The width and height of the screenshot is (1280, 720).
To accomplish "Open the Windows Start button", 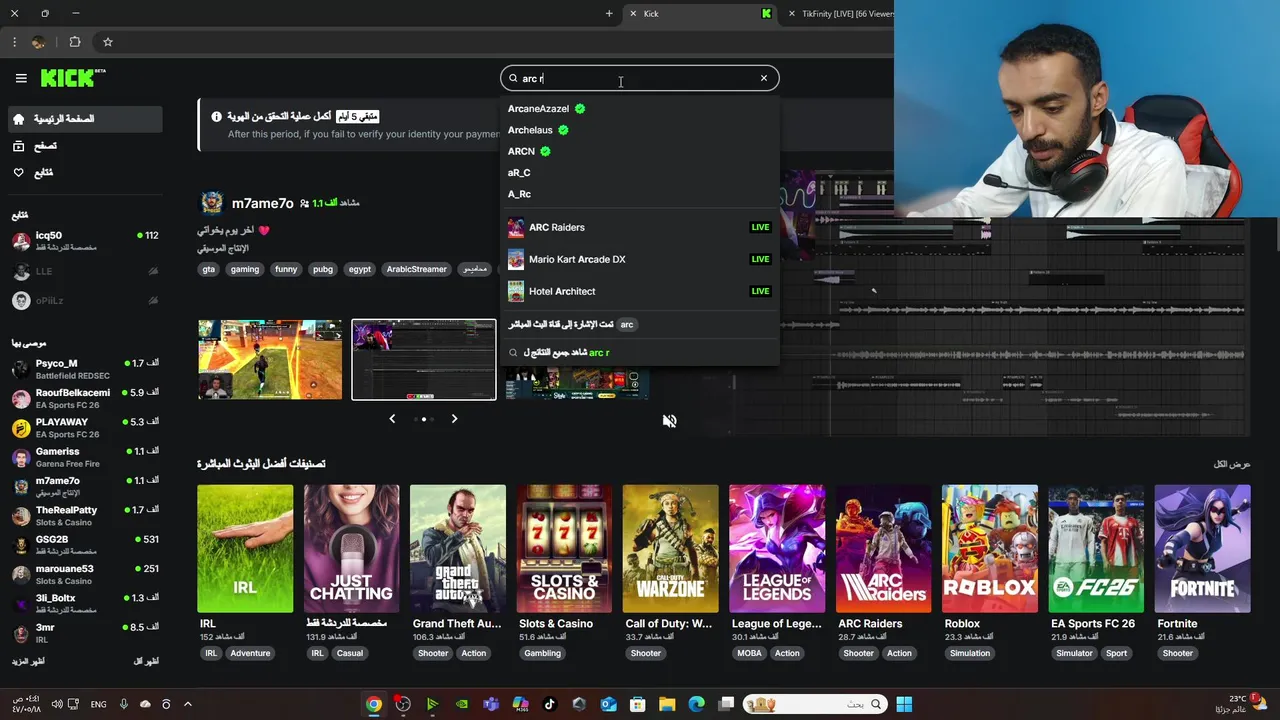I will point(904,704).
